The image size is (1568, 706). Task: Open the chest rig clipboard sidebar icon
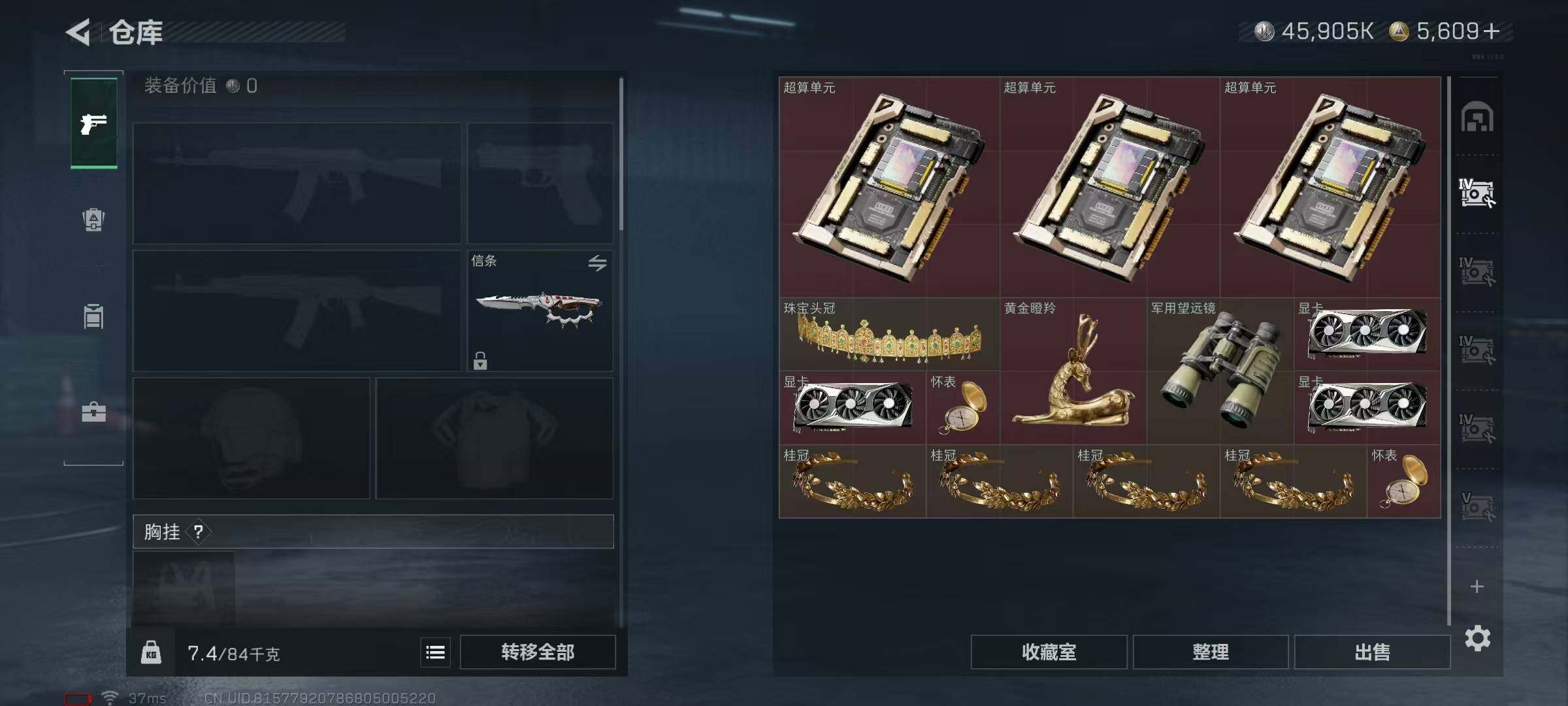point(93,316)
